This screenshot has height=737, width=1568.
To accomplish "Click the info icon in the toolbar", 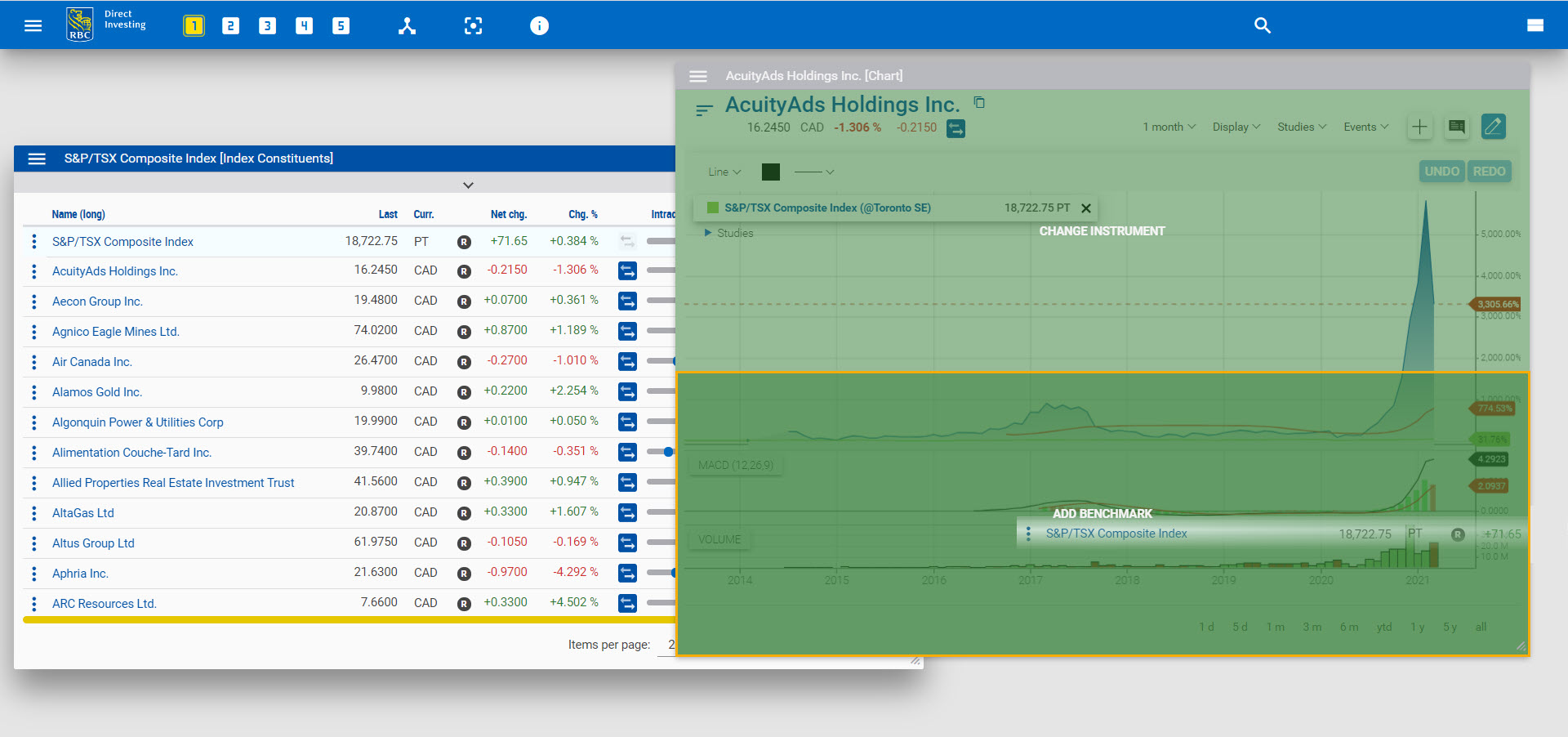I will point(539,25).
